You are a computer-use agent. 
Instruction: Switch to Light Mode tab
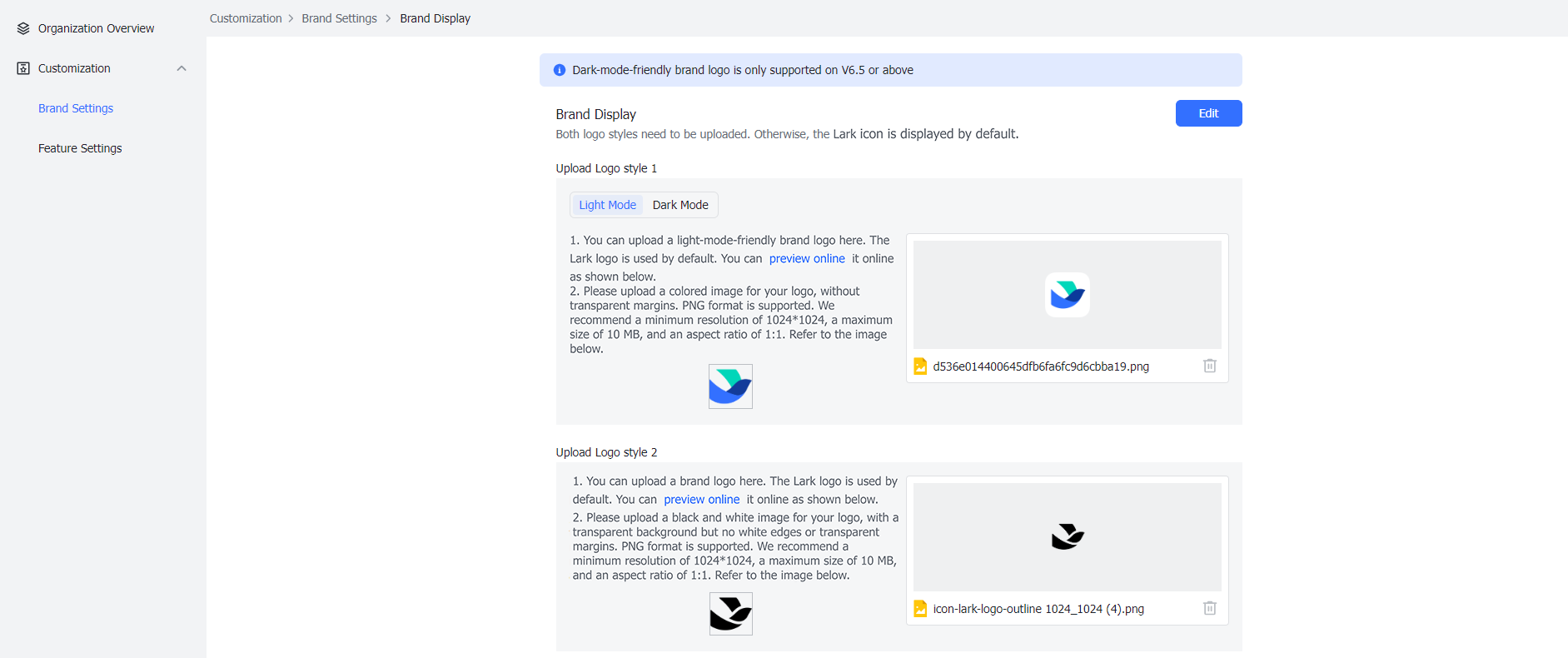[607, 205]
